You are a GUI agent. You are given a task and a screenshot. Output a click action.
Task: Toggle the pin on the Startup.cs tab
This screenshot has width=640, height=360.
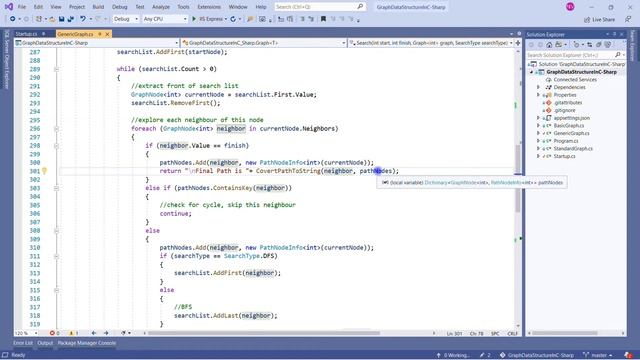[x=43, y=34]
